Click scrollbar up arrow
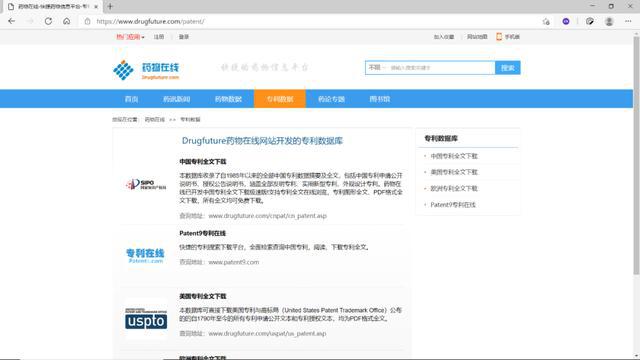 pos(636,33)
